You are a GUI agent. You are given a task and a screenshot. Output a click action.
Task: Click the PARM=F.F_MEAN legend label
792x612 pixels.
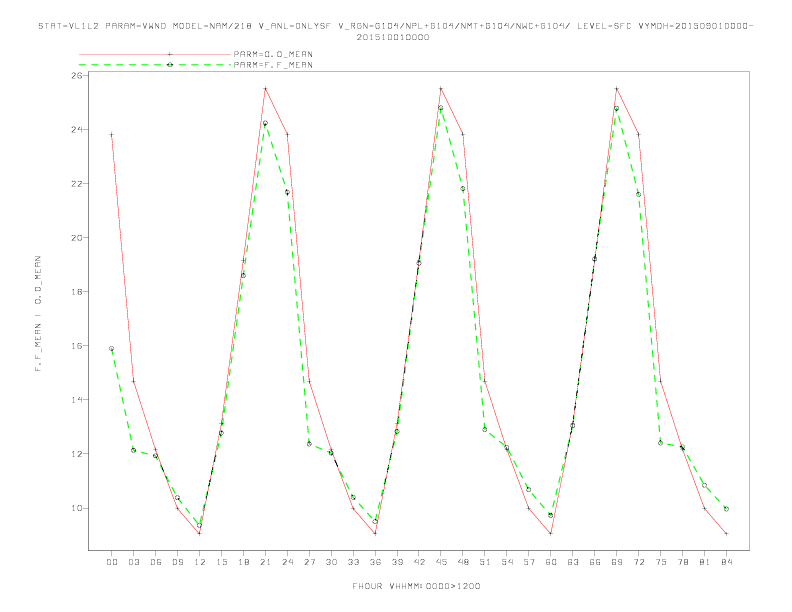(273, 65)
